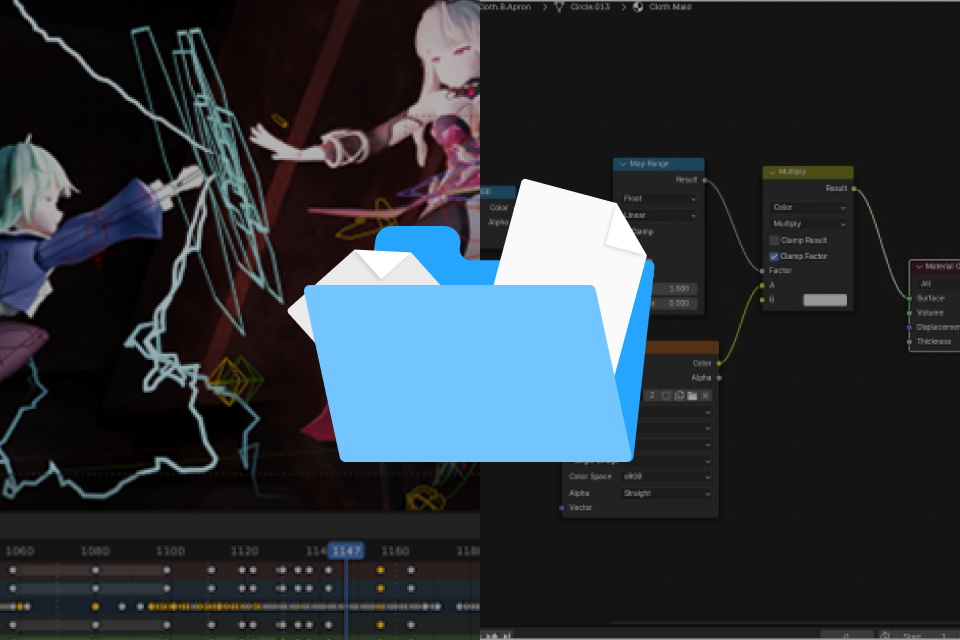Viewport: 960px width, 640px height.
Task: Enable the Clamp Result checkbox
Action: [x=774, y=240]
